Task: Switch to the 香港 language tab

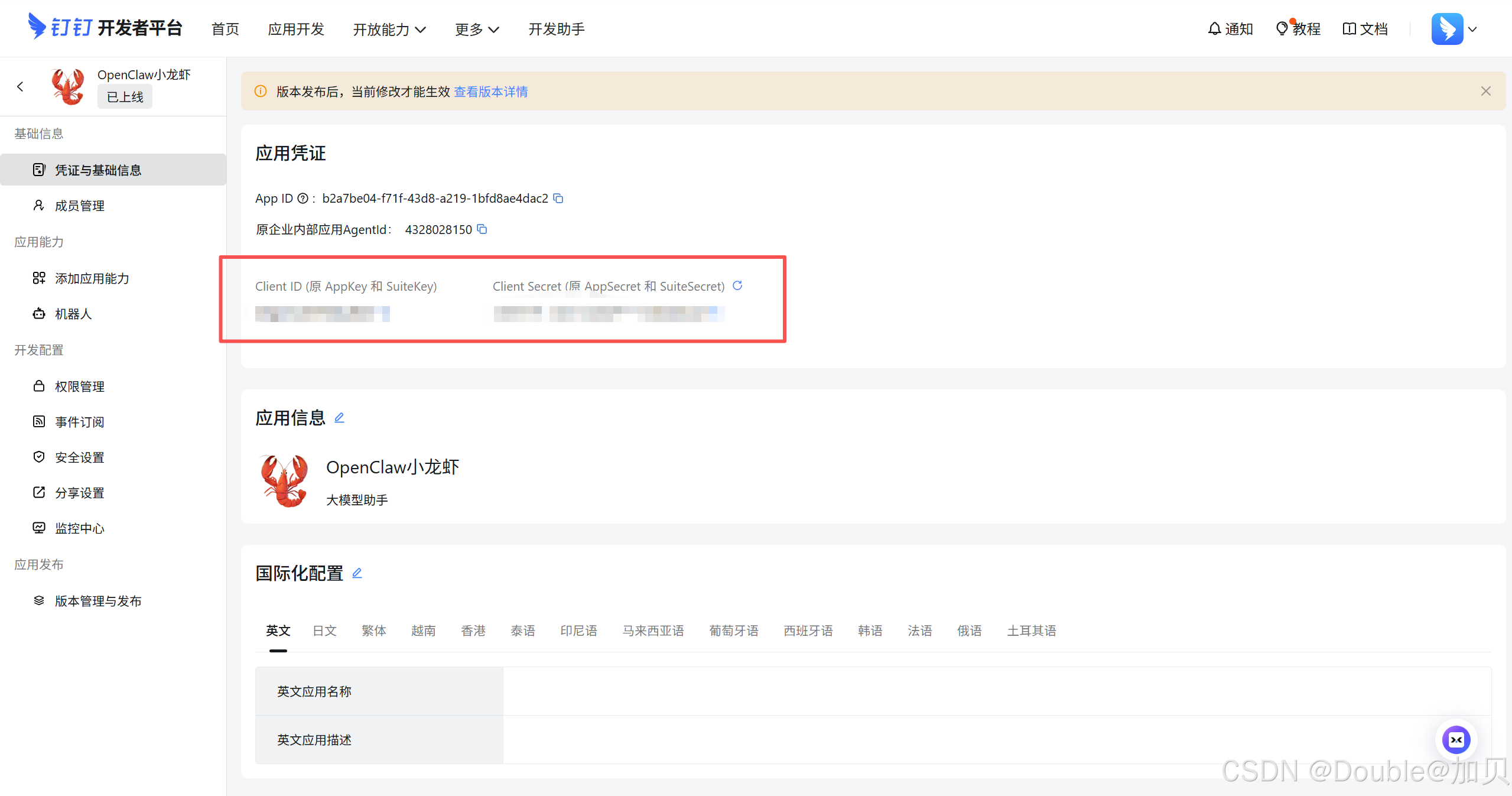Action: [473, 631]
